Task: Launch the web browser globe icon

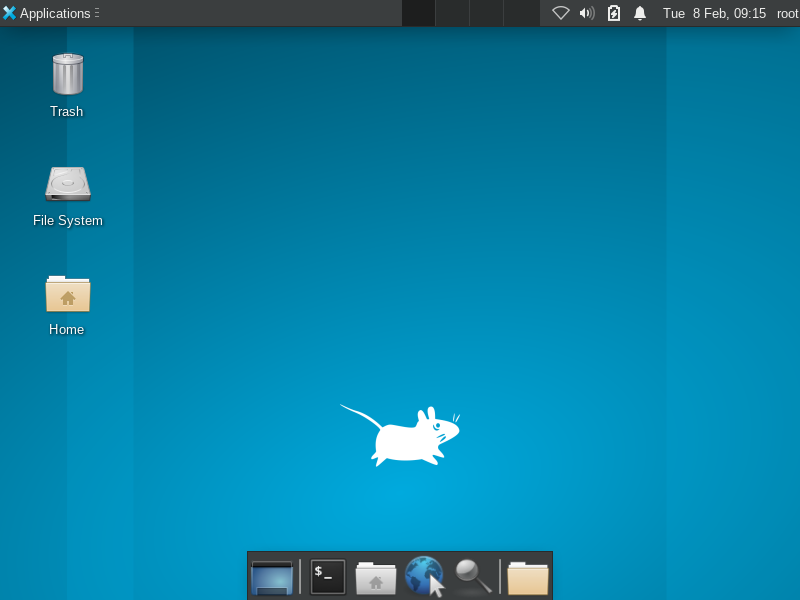Action: click(424, 577)
